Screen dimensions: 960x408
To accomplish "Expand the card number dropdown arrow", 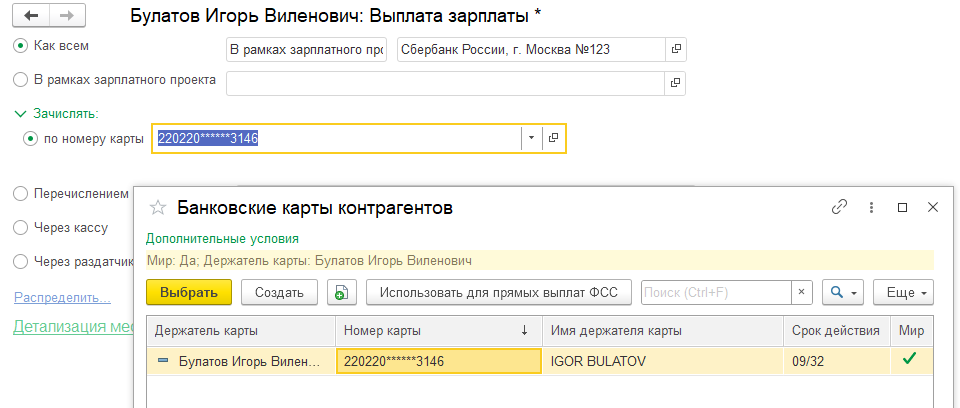I will (532, 138).
